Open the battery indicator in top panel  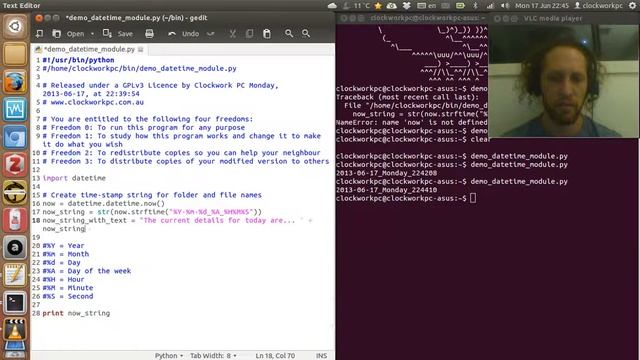point(460,6)
